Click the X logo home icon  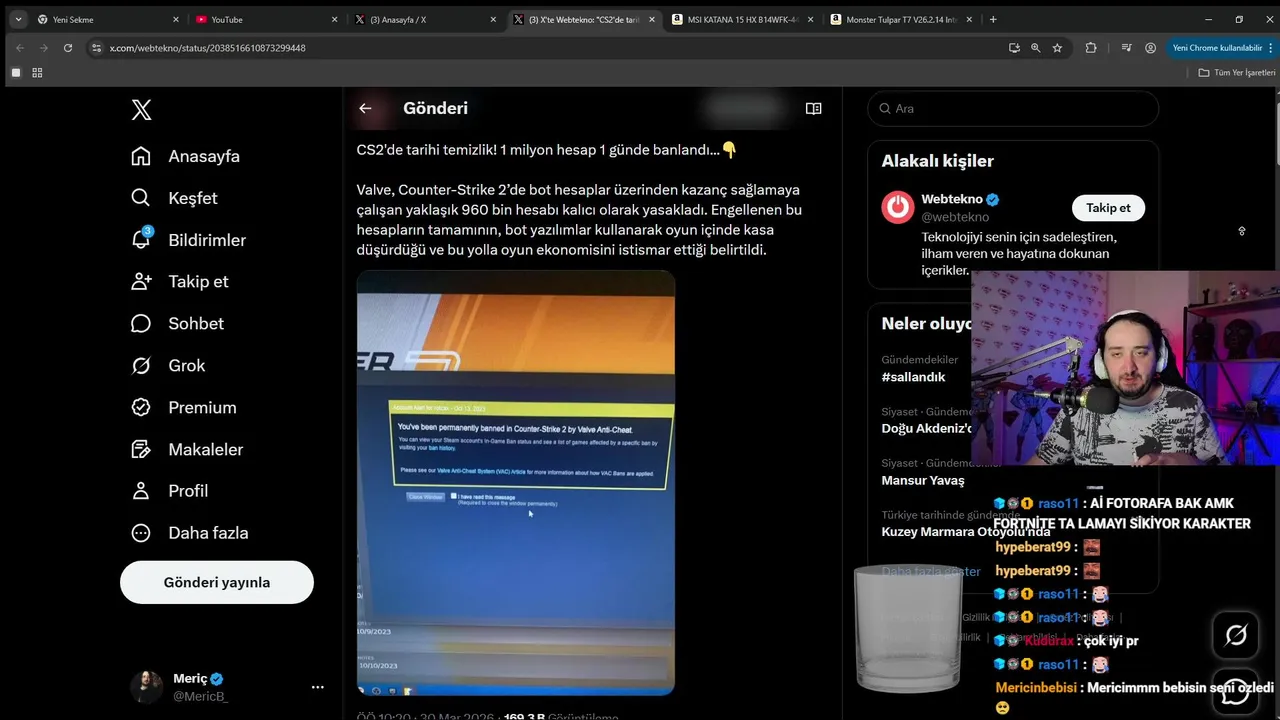141,109
